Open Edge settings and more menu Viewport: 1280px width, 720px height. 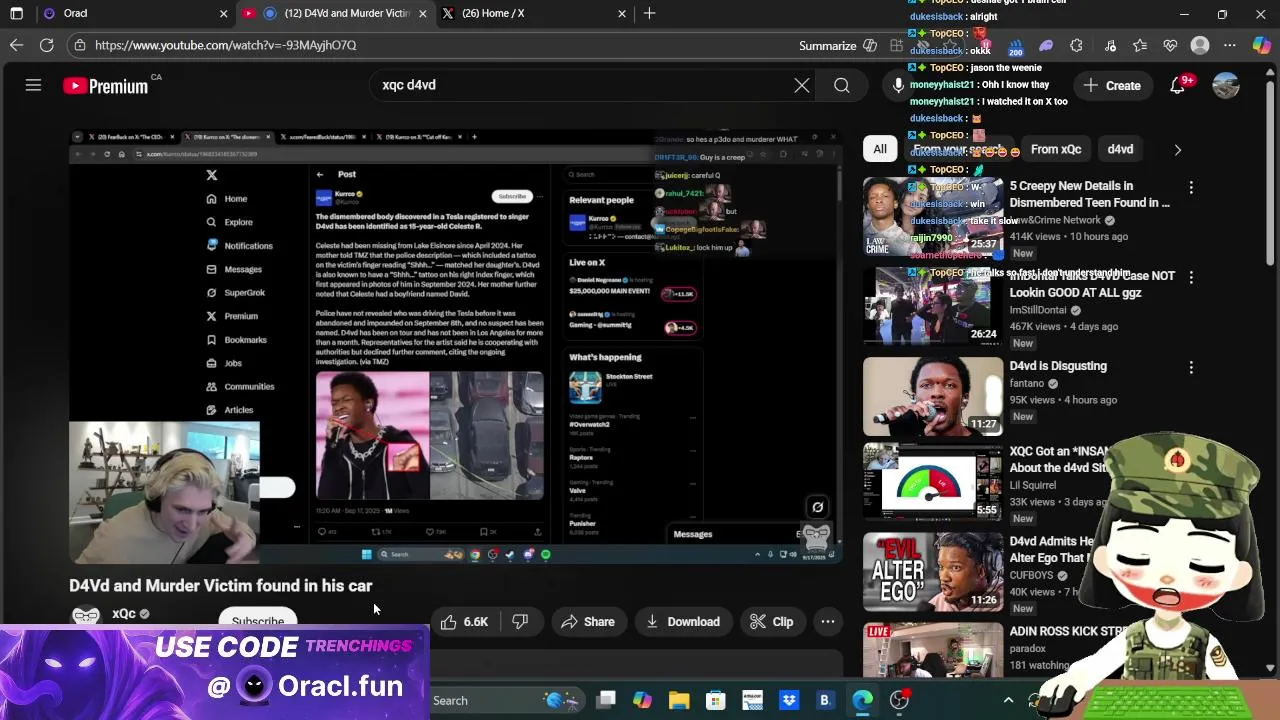click(1230, 45)
